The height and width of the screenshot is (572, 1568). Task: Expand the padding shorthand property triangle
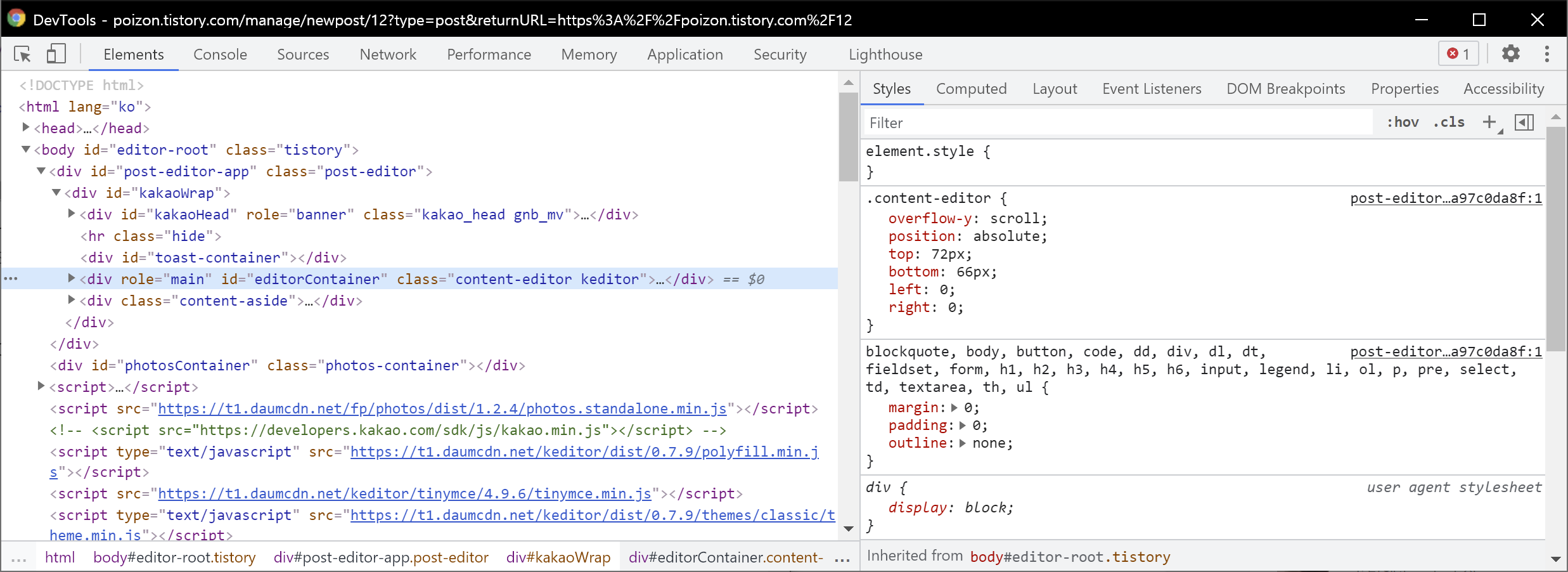pyautogui.click(x=963, y=426)
